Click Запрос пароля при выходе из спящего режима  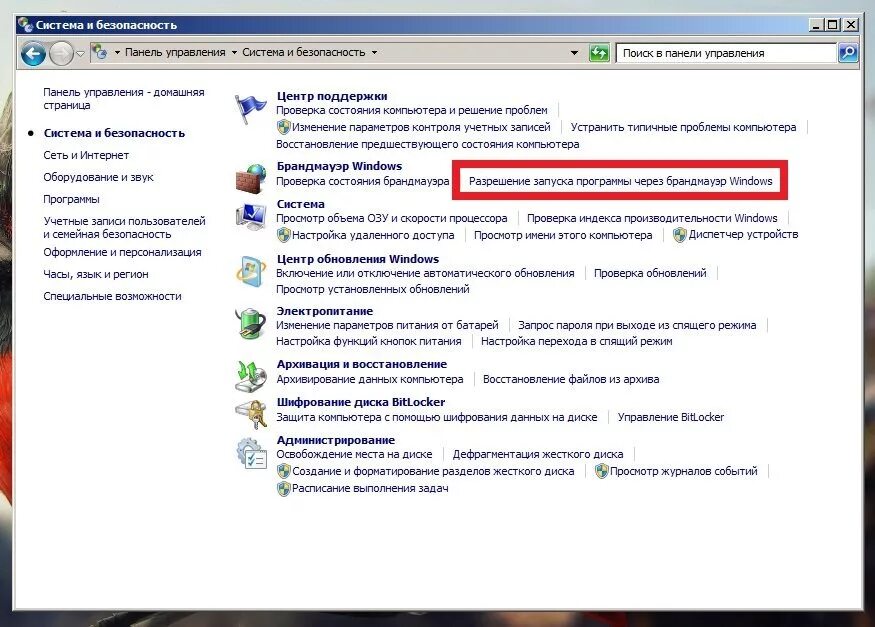pos(637,325)
